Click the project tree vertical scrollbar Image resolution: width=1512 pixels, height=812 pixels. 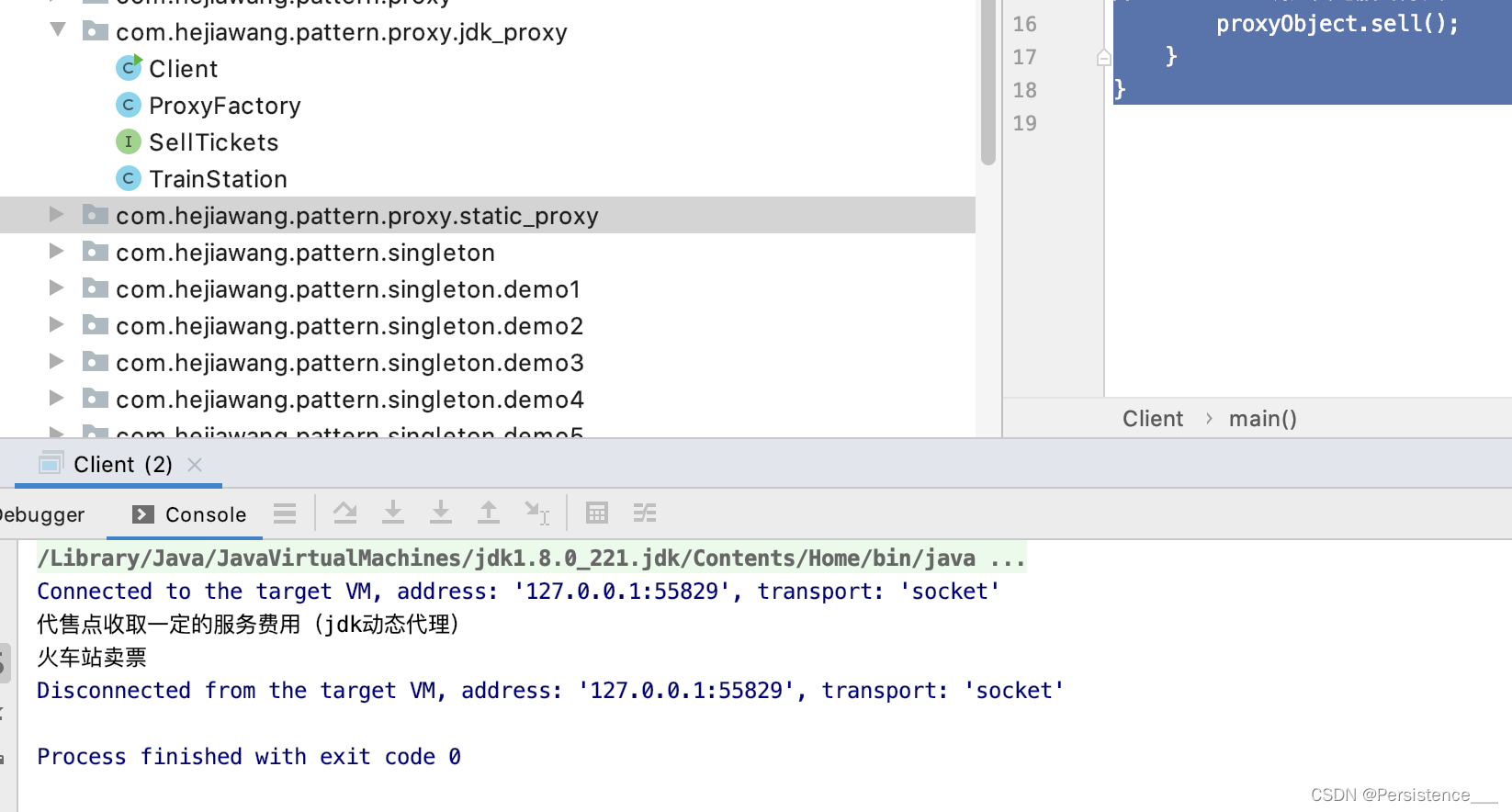pyautogui.click(x=988, y=83)
